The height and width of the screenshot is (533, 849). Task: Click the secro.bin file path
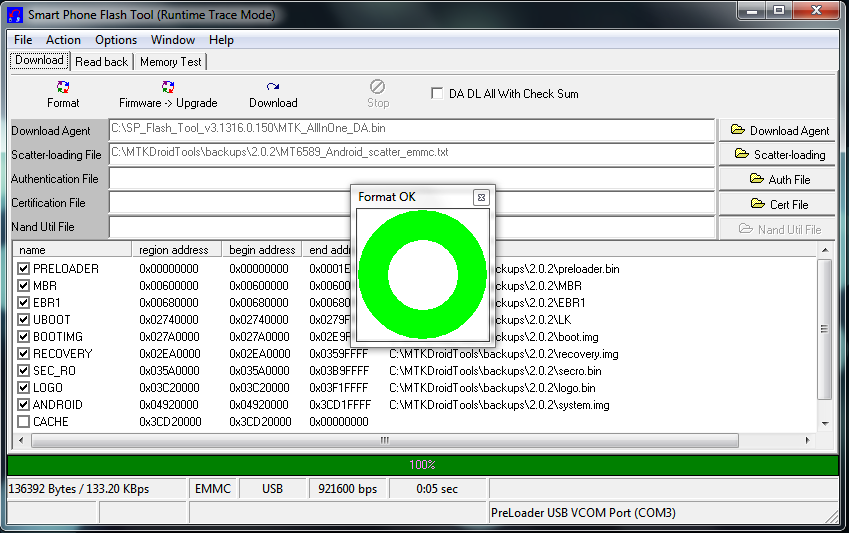[x=495, y=370]
